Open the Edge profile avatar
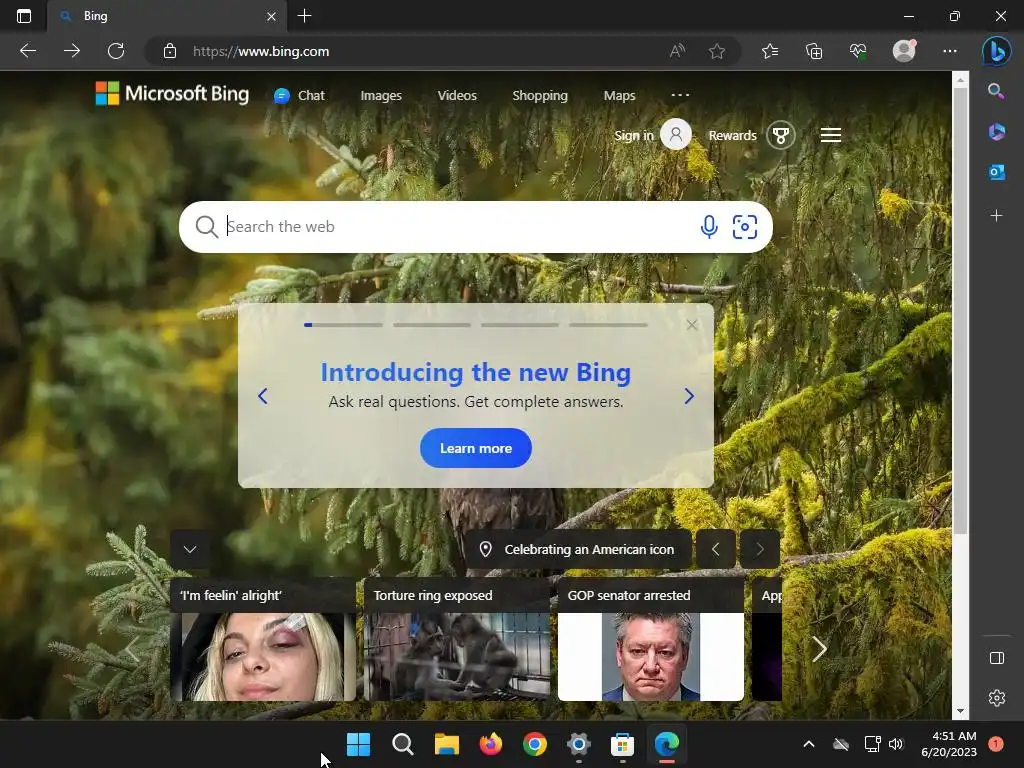Image resolution: width=1024 pixels, height=768 pixels. [904, 51]
